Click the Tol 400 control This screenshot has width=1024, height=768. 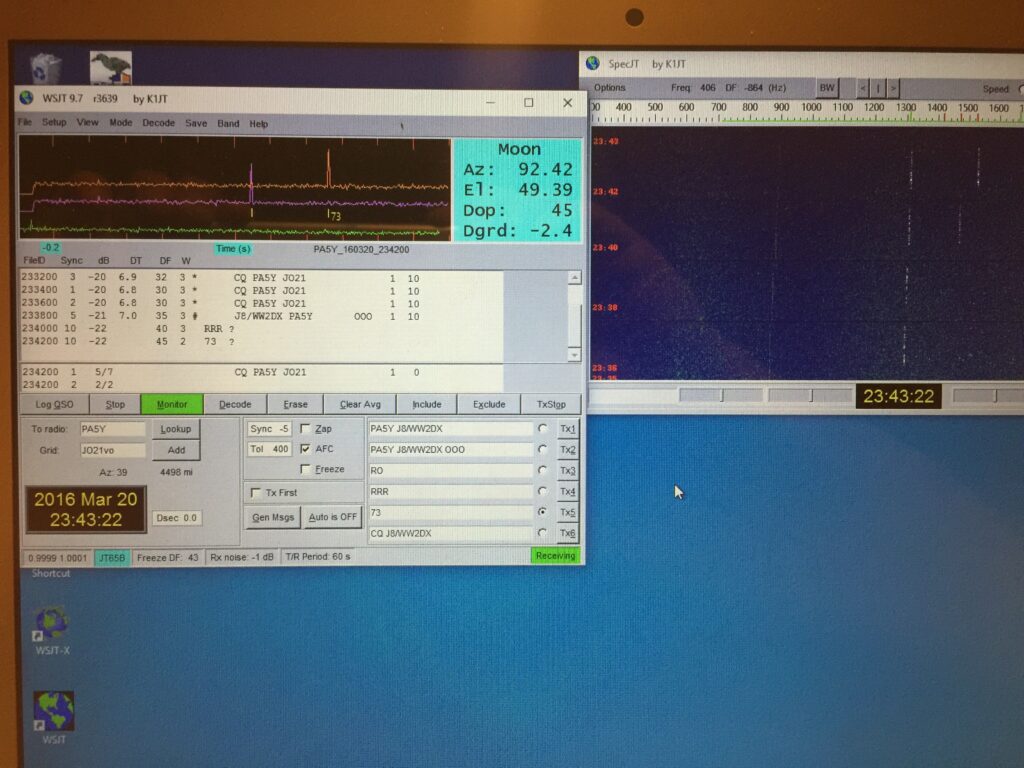(x=269, y=449)
